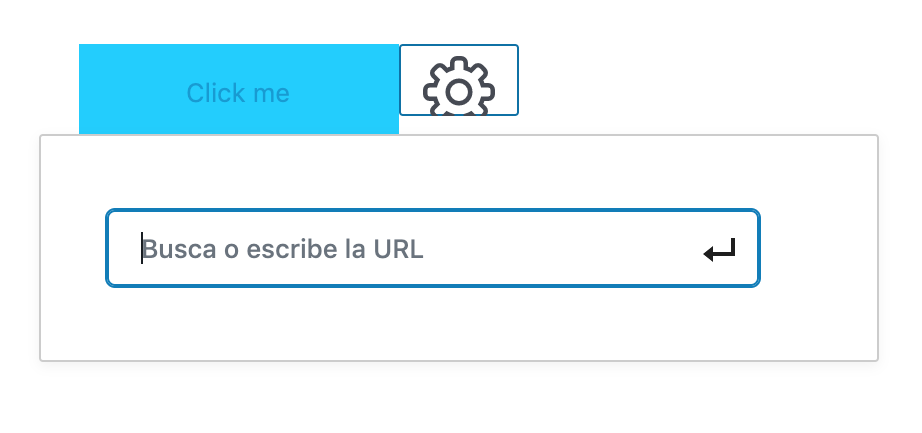This screenshot has width=922, height=433.
Task: Click the outlined settings gear box
Action: 459,81
